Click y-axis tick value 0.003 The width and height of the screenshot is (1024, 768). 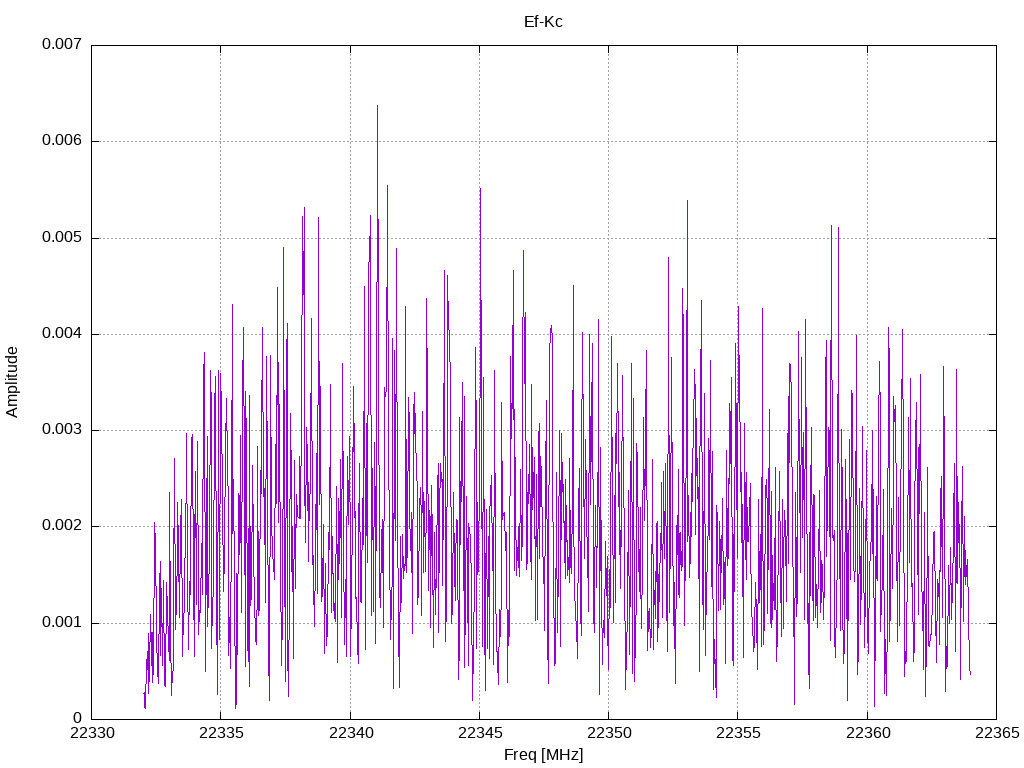[62, 430]
